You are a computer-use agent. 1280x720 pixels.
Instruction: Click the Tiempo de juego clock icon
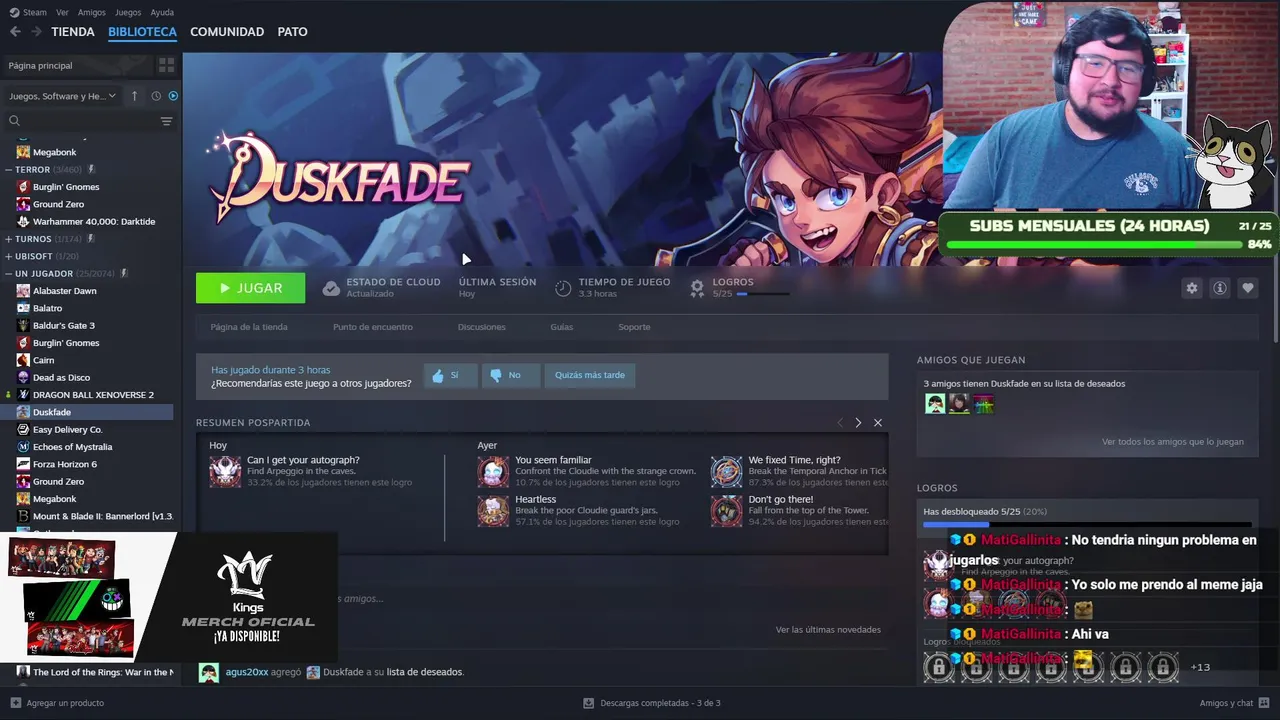563,288
